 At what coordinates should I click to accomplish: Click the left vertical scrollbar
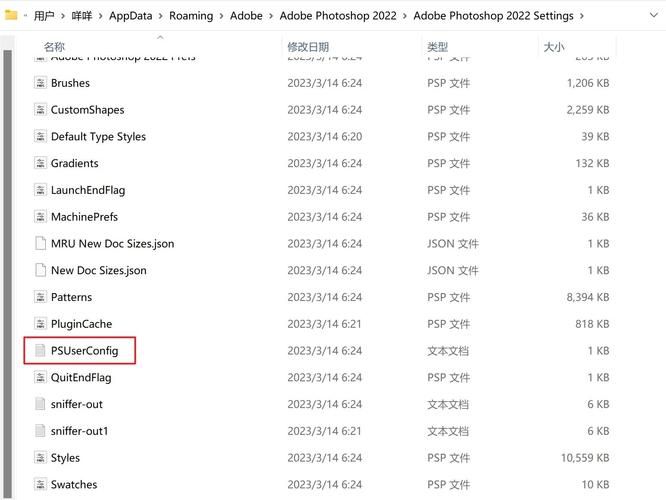point(7,272)
